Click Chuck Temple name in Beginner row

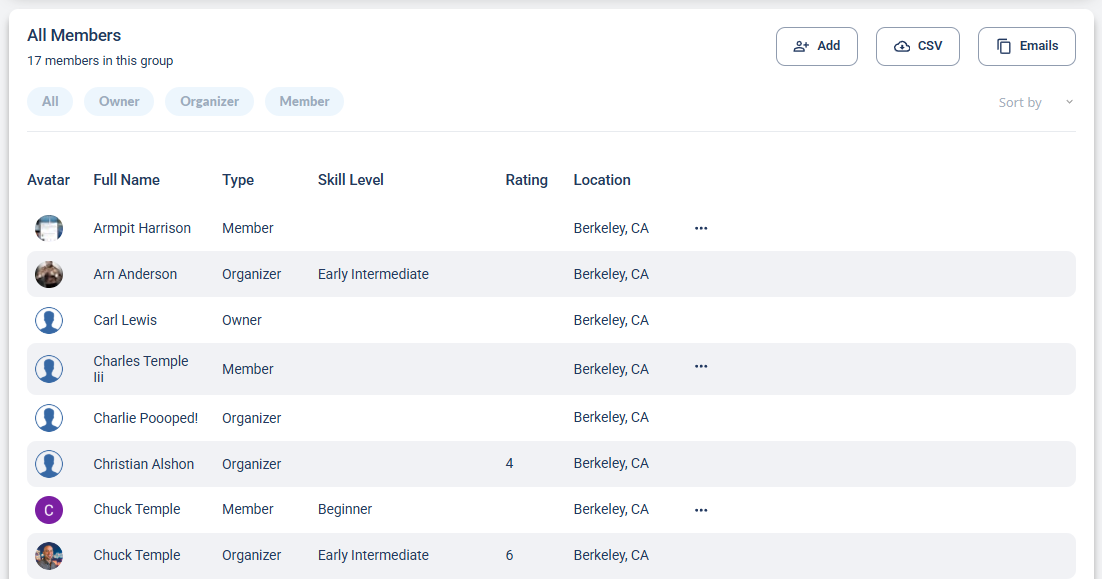pyautogui.click(x=137, y=509)
